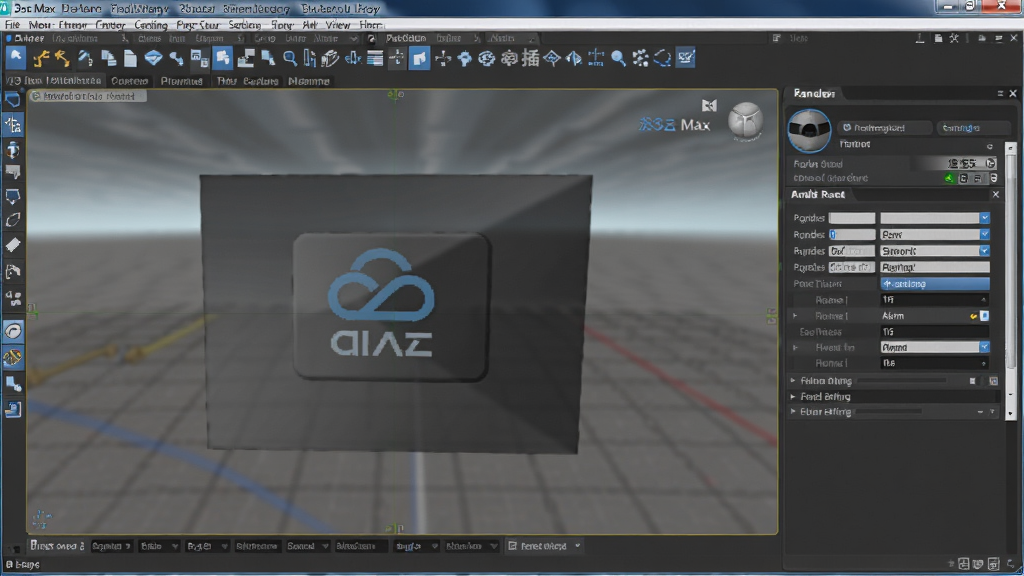This screenshot has width=1024, height=576.
Task: Click the magnifier icon beside the dotted cluster icon
Action: tap(618, 59)
